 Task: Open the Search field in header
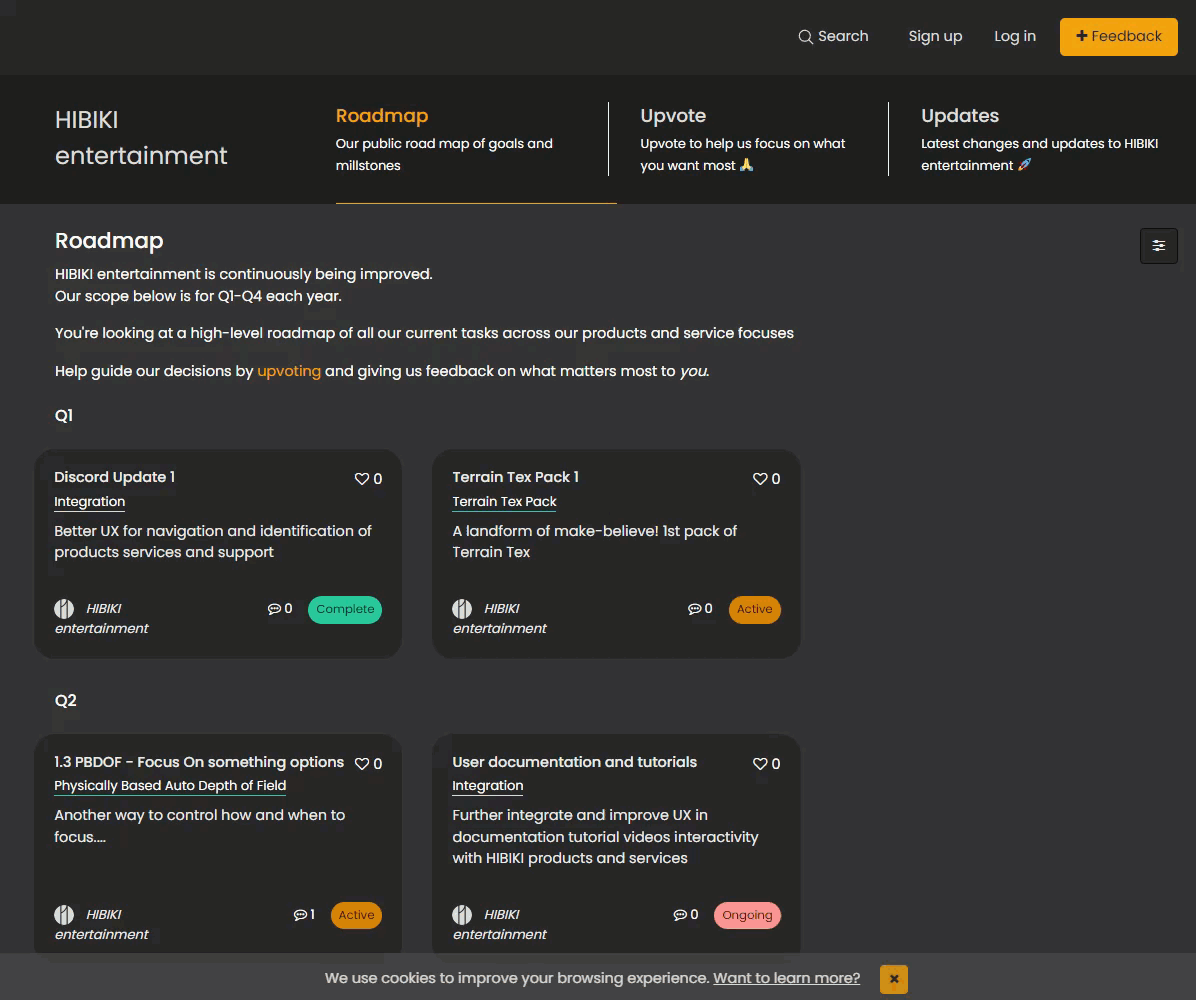pyautogui.click(x=833, y=37)
